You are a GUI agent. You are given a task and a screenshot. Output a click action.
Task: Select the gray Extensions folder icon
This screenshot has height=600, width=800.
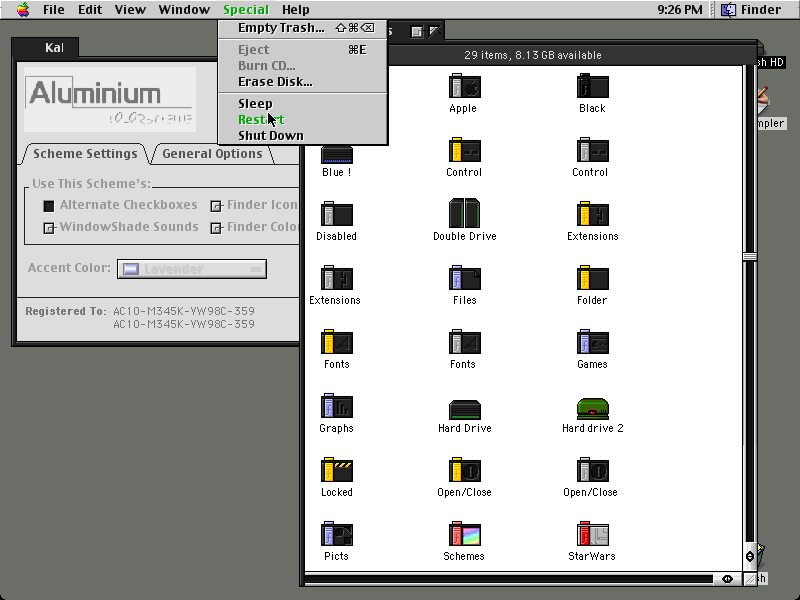pos(337,278)
